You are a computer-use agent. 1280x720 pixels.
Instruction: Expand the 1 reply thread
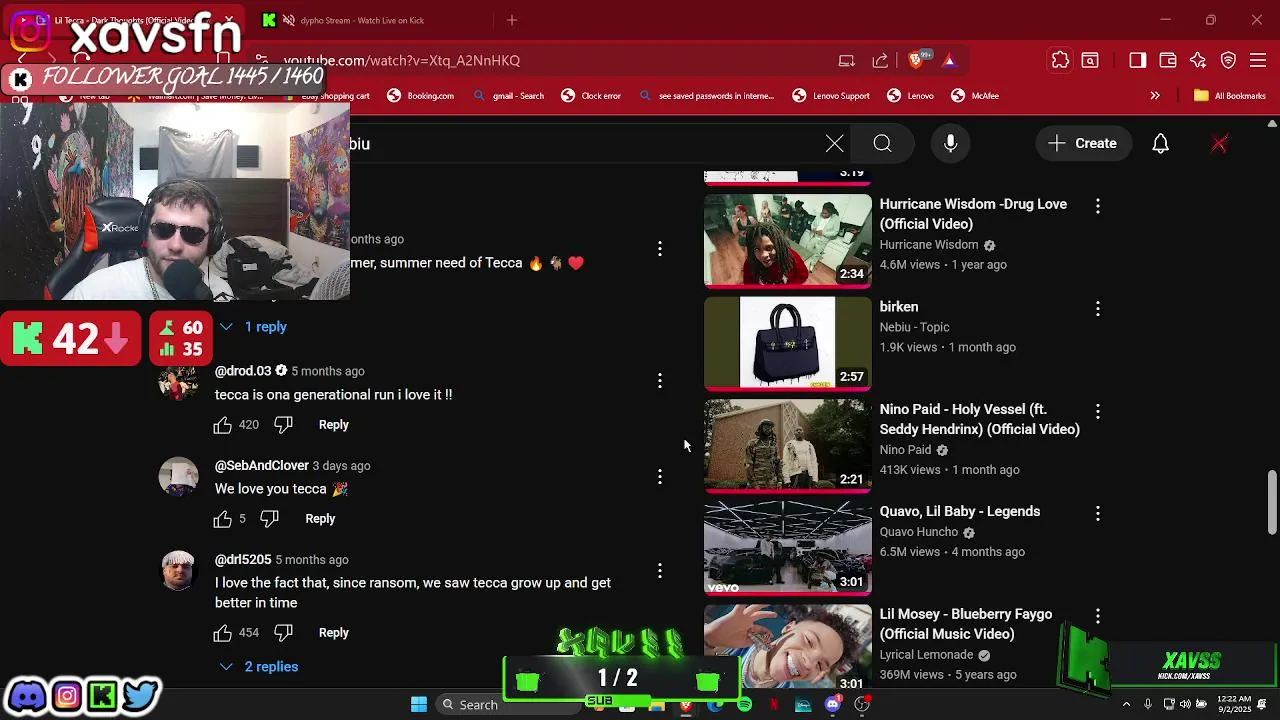pyautogui.click(x=253, y=327)
